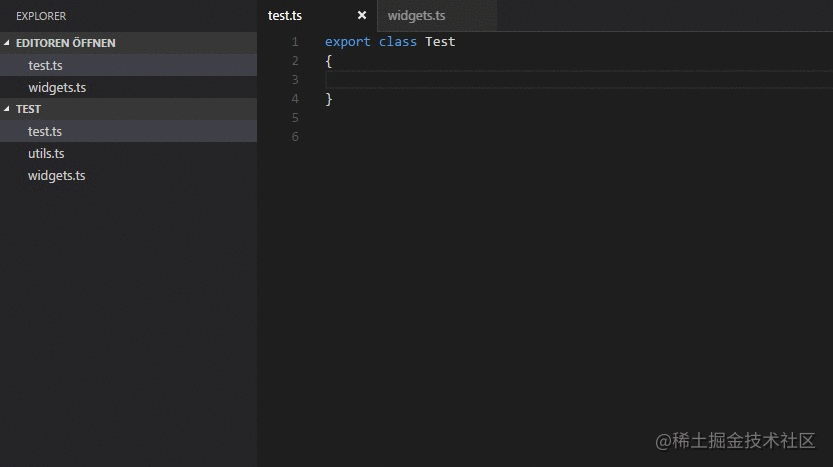Click line number 6 in the gutter
833x467 pixels.
294,137
